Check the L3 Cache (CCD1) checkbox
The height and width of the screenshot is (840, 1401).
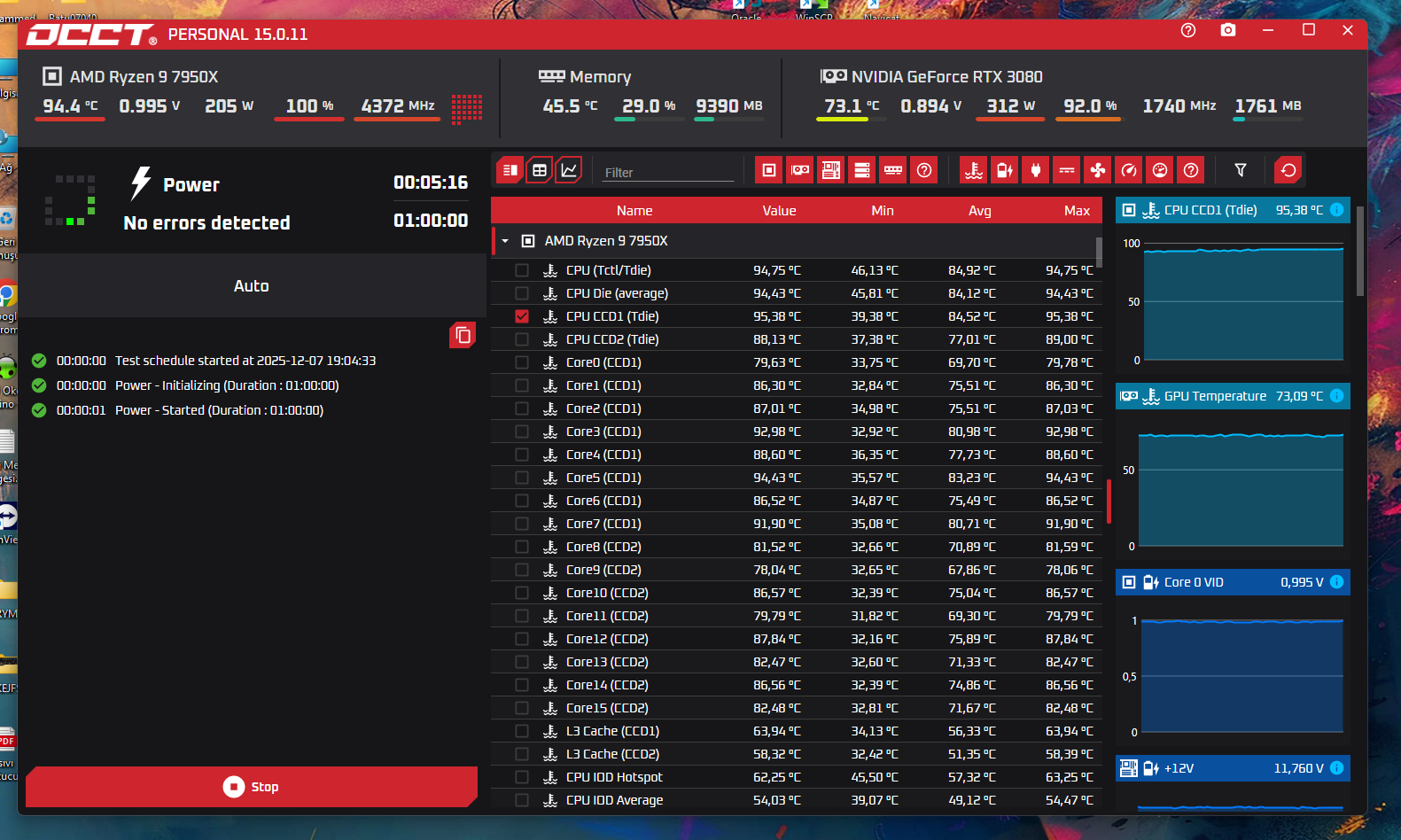click(x=522, y=731)
